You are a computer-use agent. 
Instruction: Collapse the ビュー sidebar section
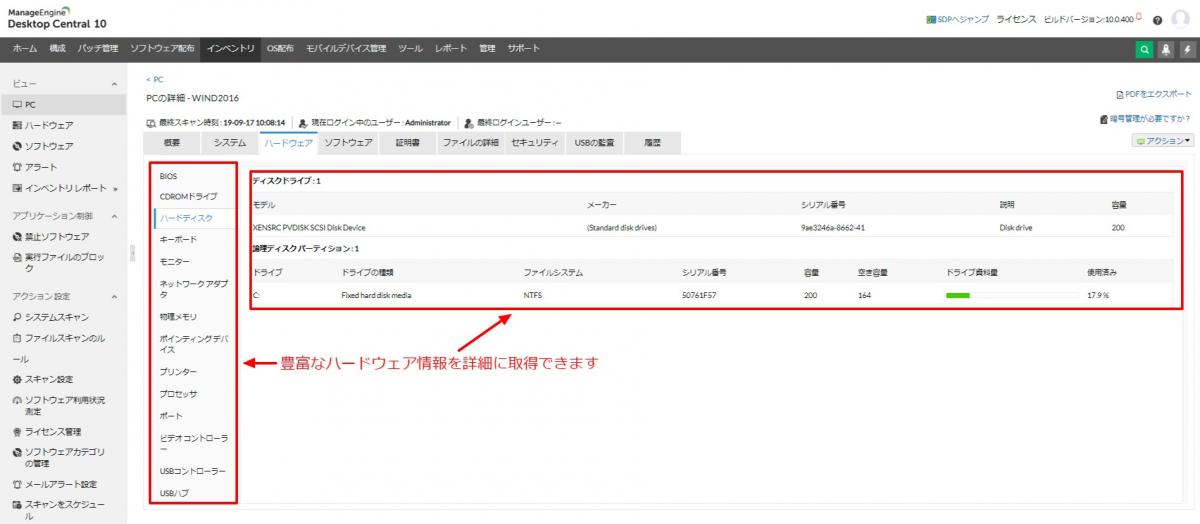(x=114, y=84)
